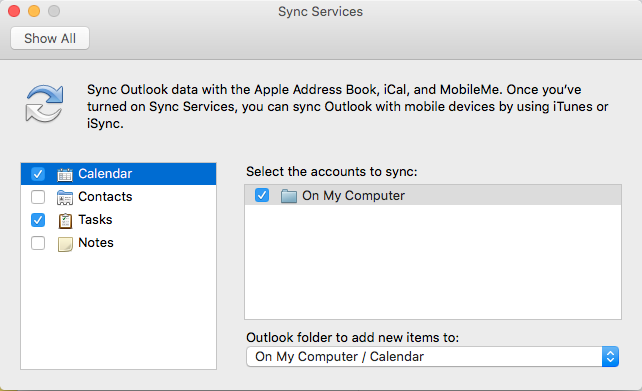Click the Sync Services arrows icon

tap(44, 104)
